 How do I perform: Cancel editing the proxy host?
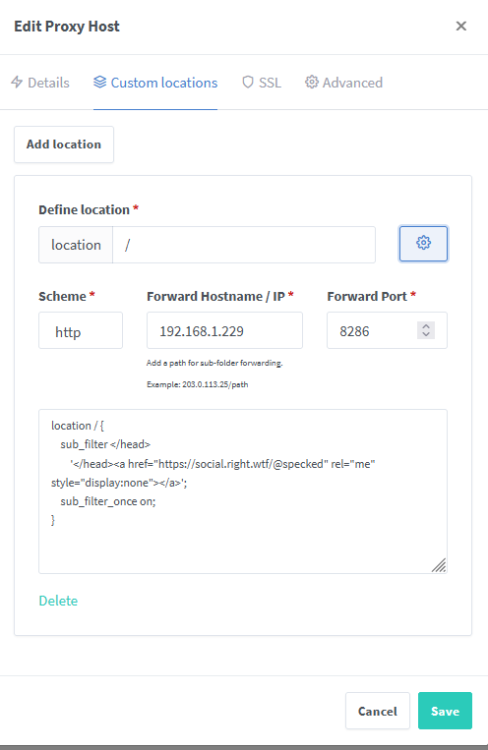tap(377, 711)
